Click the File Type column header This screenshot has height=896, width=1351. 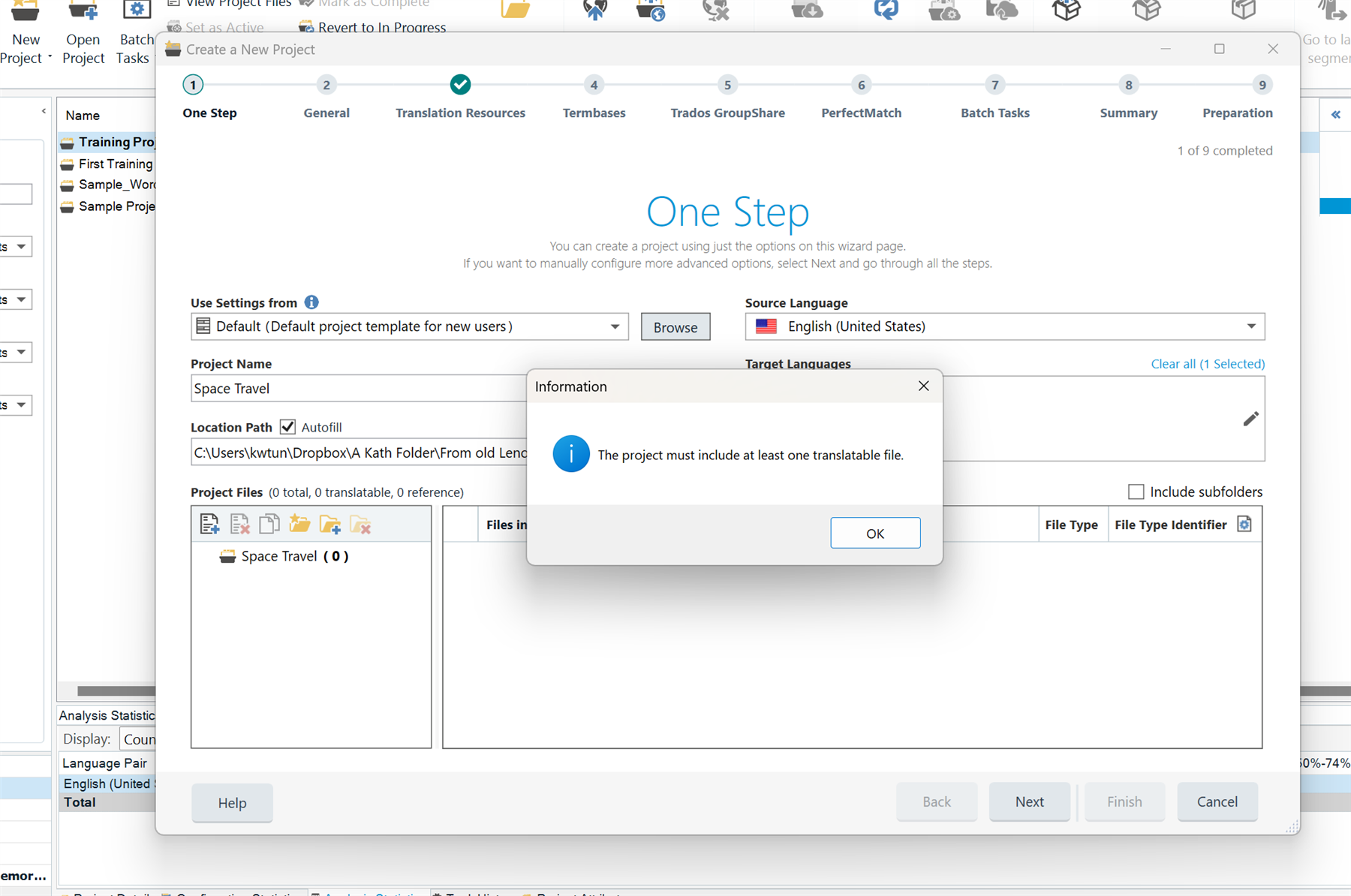(x=1072, y=525)
